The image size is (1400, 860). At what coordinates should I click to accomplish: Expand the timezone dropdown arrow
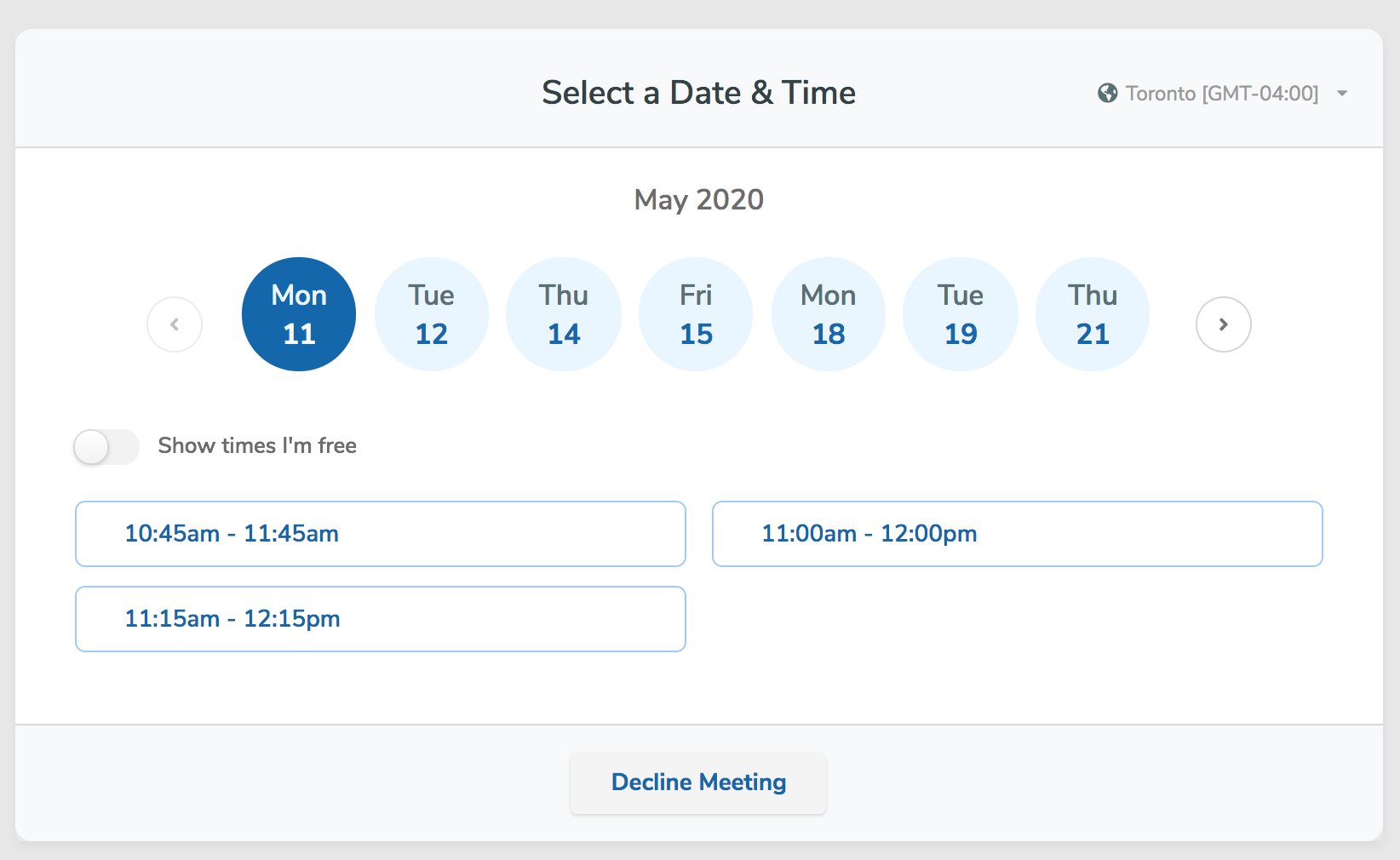[1342, 94]
